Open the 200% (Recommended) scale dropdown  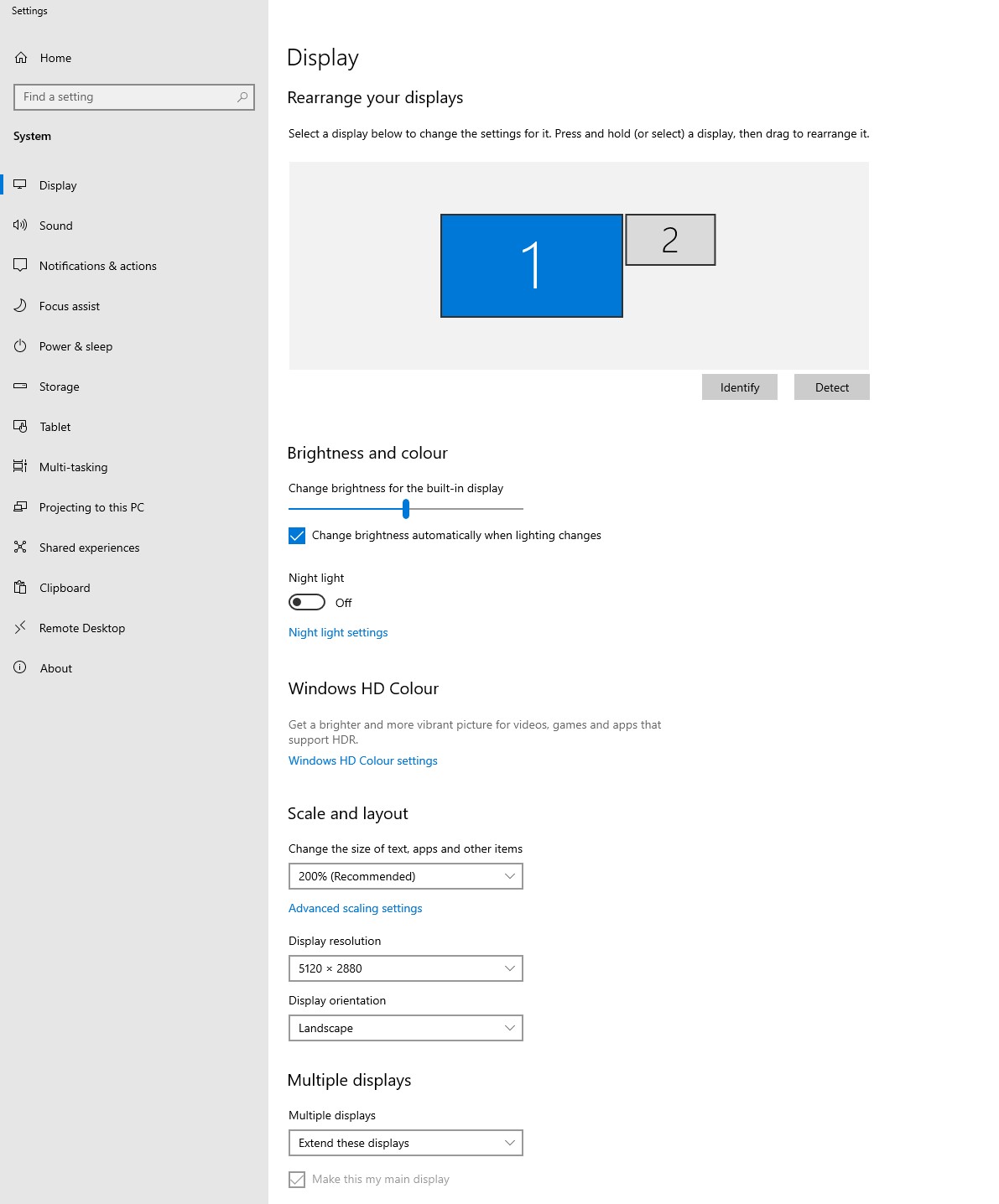click(406, 876)
